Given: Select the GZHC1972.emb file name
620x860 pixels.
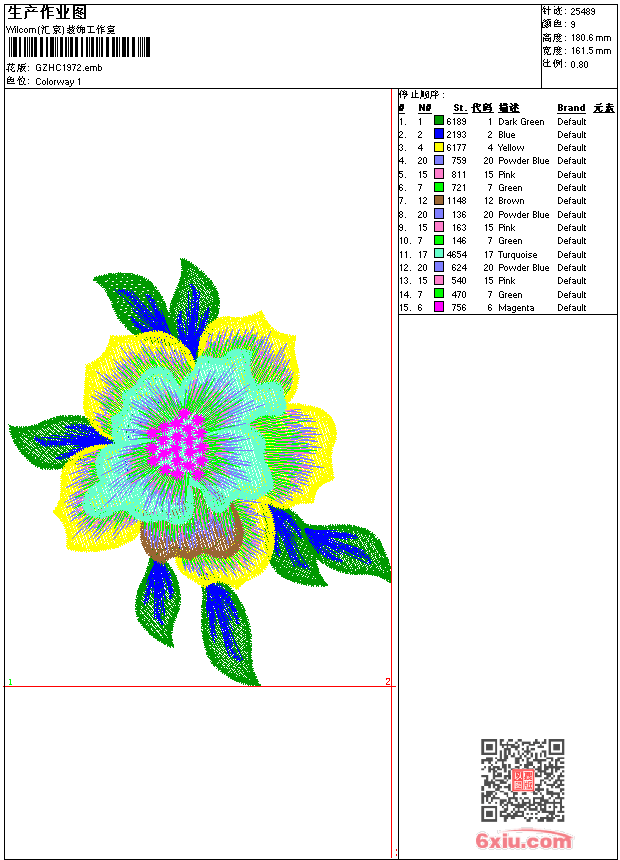Looking at the screenshot, I should click(69, 68).
